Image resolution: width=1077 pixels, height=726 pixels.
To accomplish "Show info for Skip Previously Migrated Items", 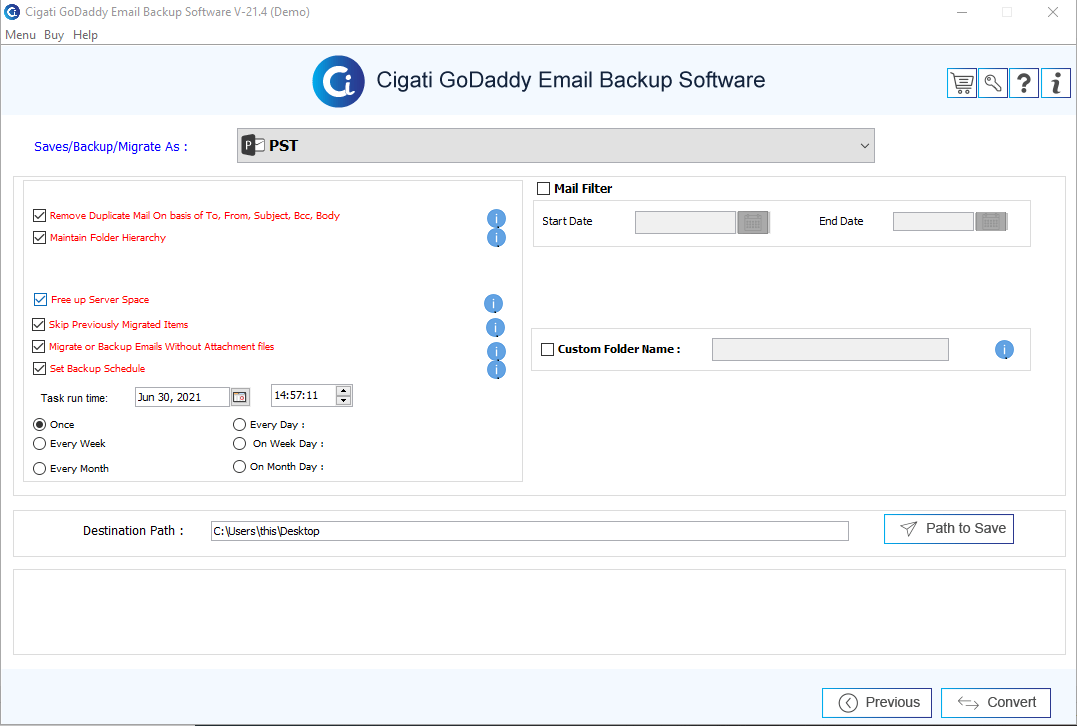I will click(495, 328).
